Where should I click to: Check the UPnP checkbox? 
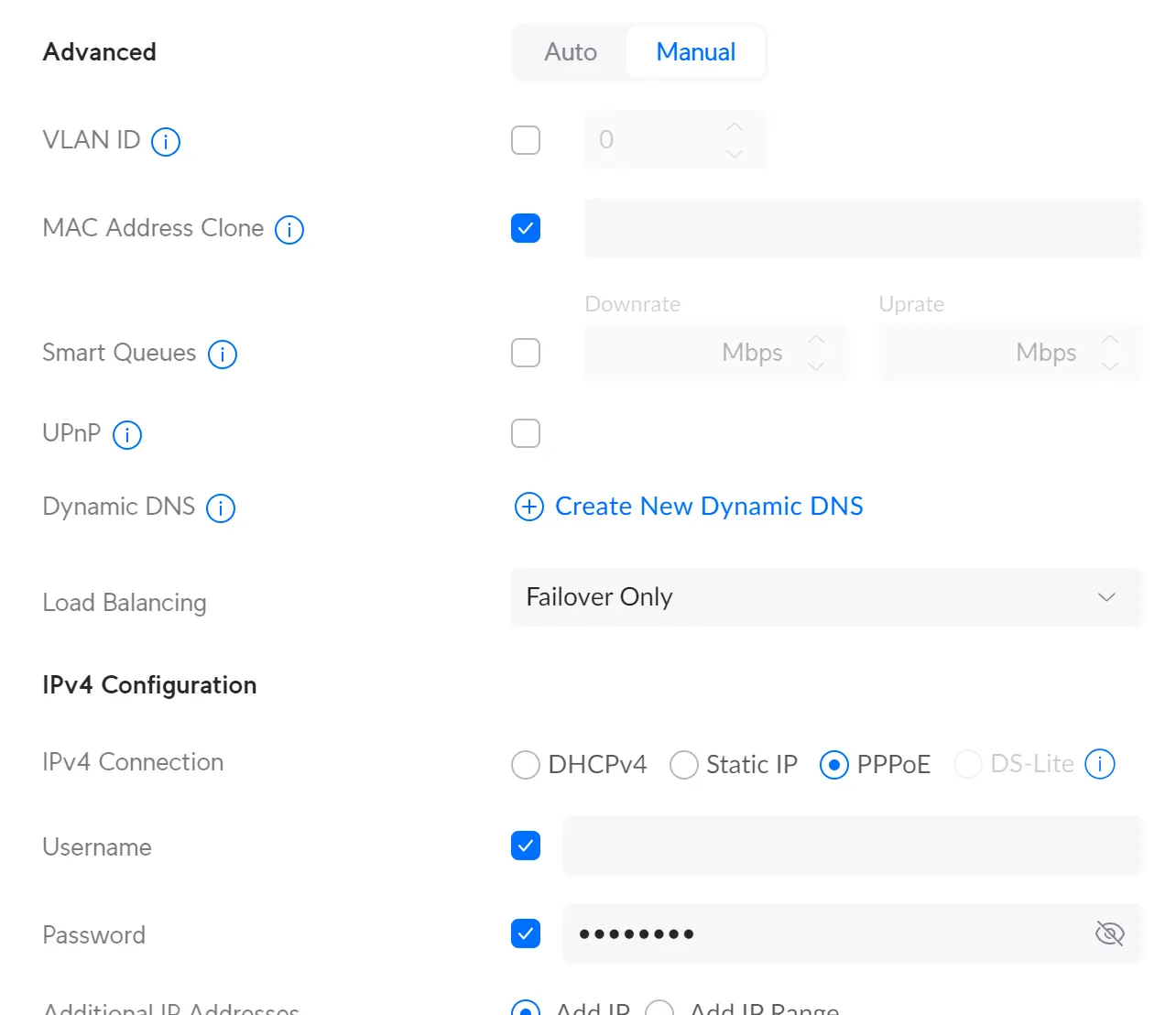tap(526, 432)
